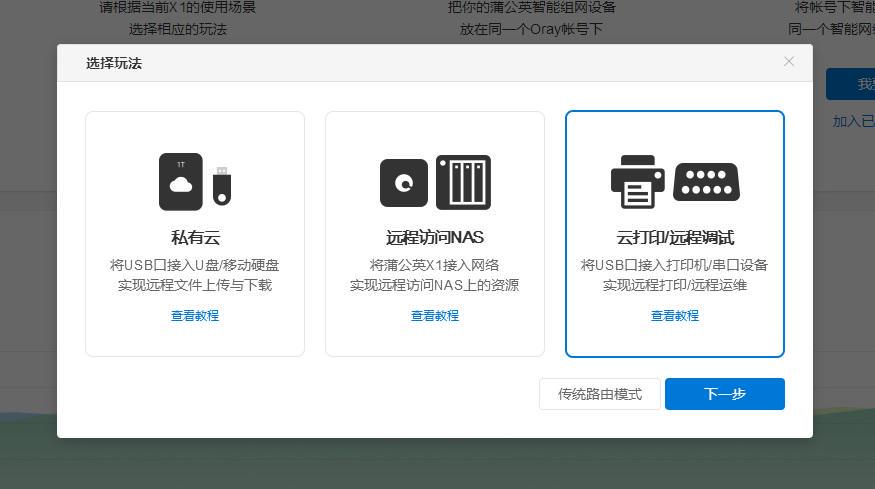Click the NAS drive bay enclosure icon
The height and width of the screenshot is (489, 875).
pos(463,183)
